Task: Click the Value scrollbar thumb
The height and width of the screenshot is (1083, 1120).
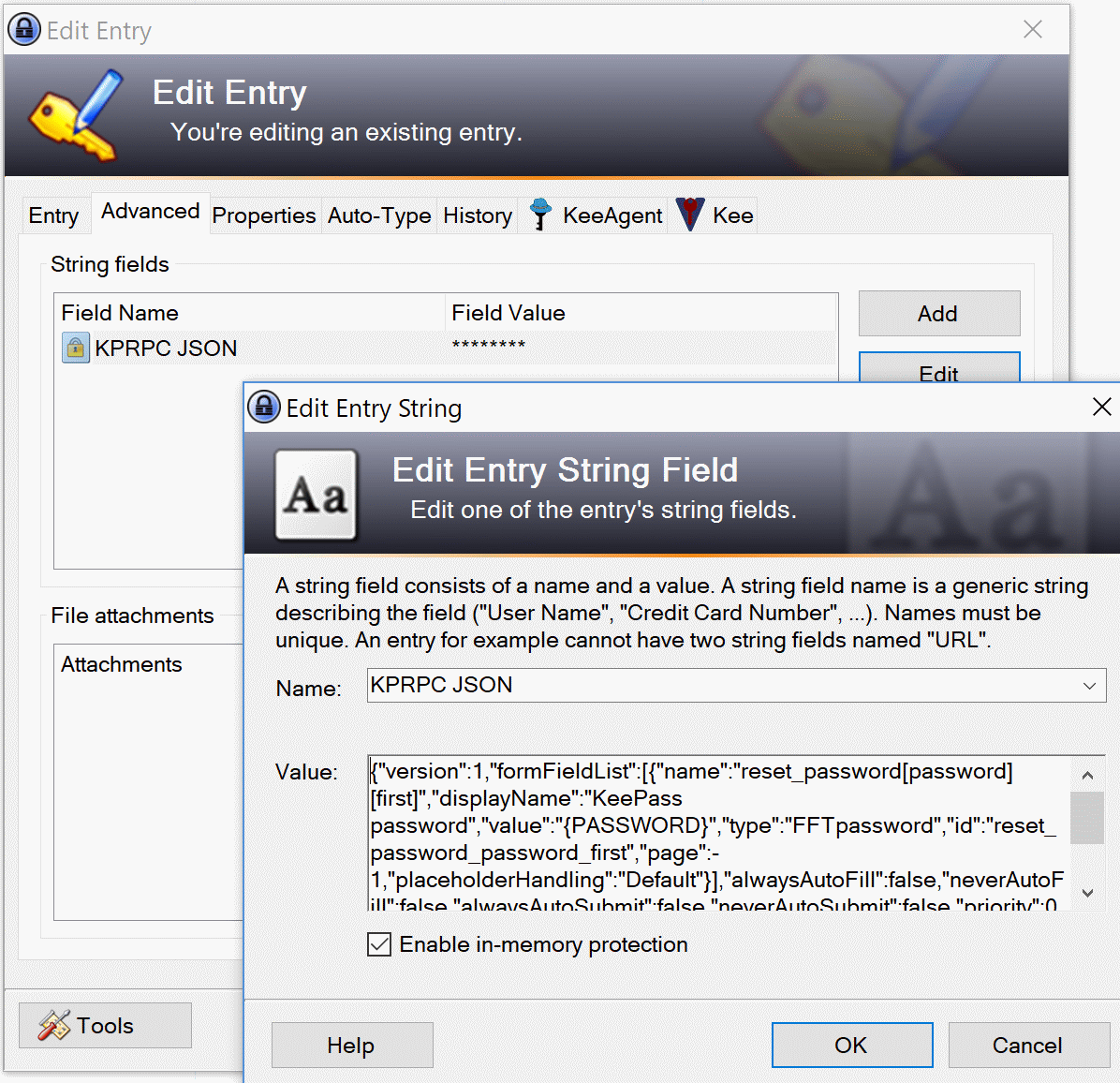Action: (x=1088, y=817)
